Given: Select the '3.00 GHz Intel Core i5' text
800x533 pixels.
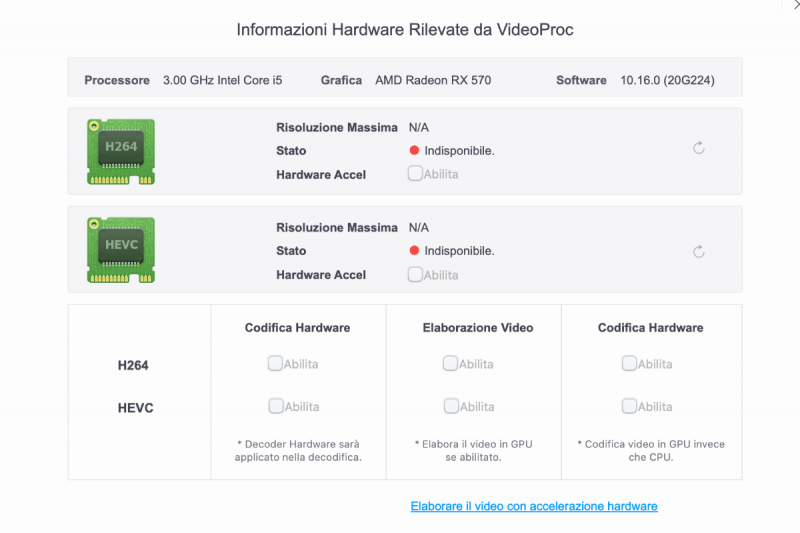Looking at the screenshot, I should 222,80.
